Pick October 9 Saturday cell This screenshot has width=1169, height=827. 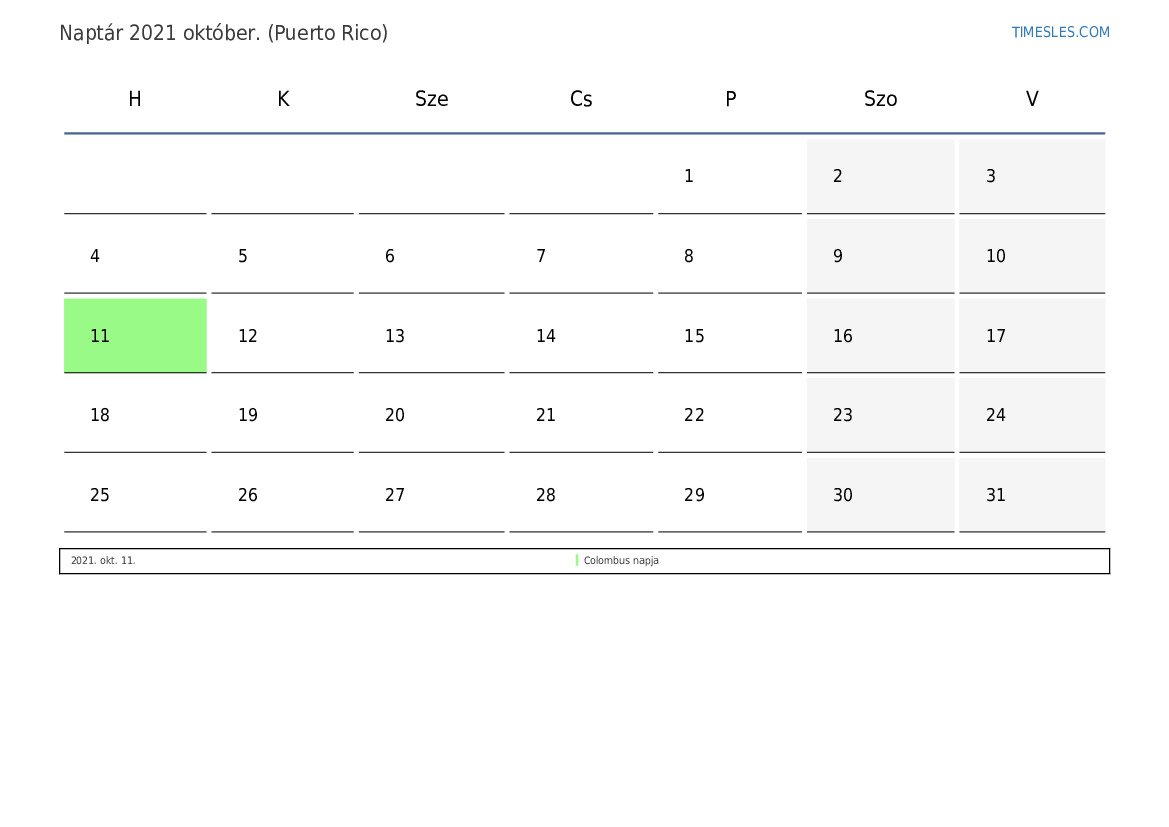(880, 257)
